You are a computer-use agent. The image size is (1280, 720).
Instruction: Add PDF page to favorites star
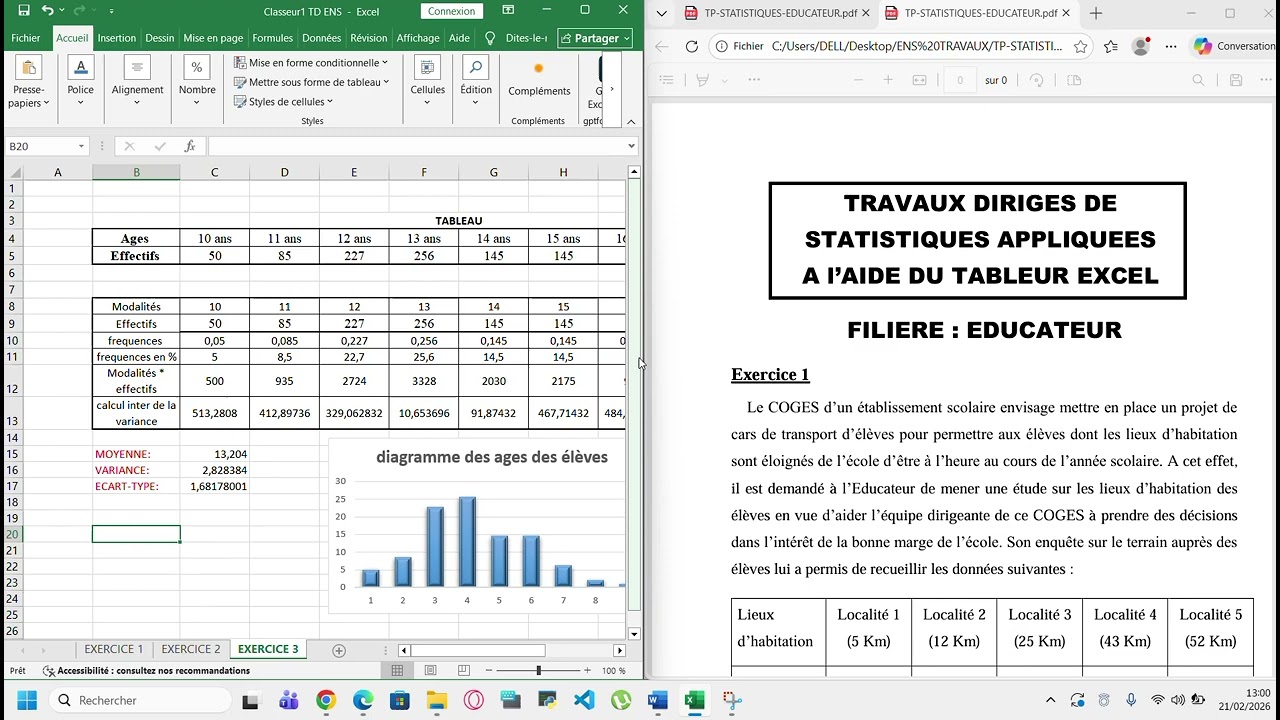click(x=1080, y=46)
